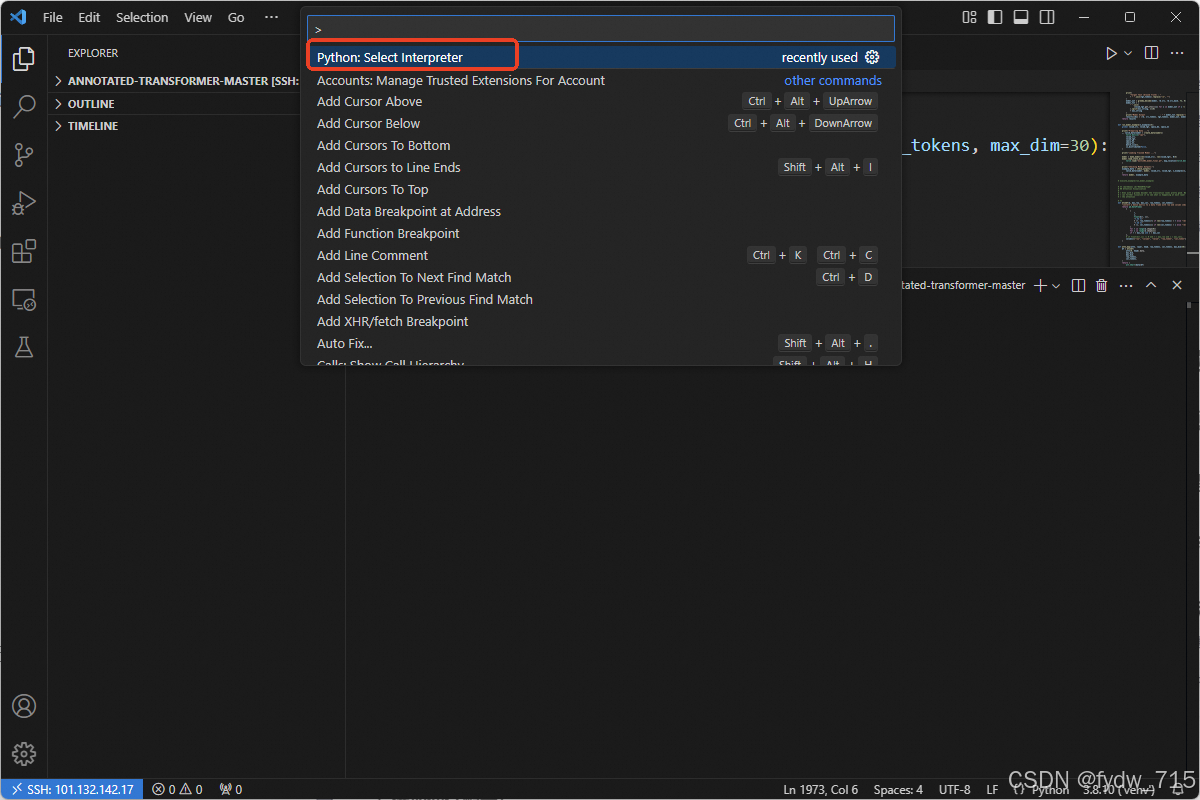Choose Add Cursors To Top command
Screen dimensions: 1200x800
point(601,189)
